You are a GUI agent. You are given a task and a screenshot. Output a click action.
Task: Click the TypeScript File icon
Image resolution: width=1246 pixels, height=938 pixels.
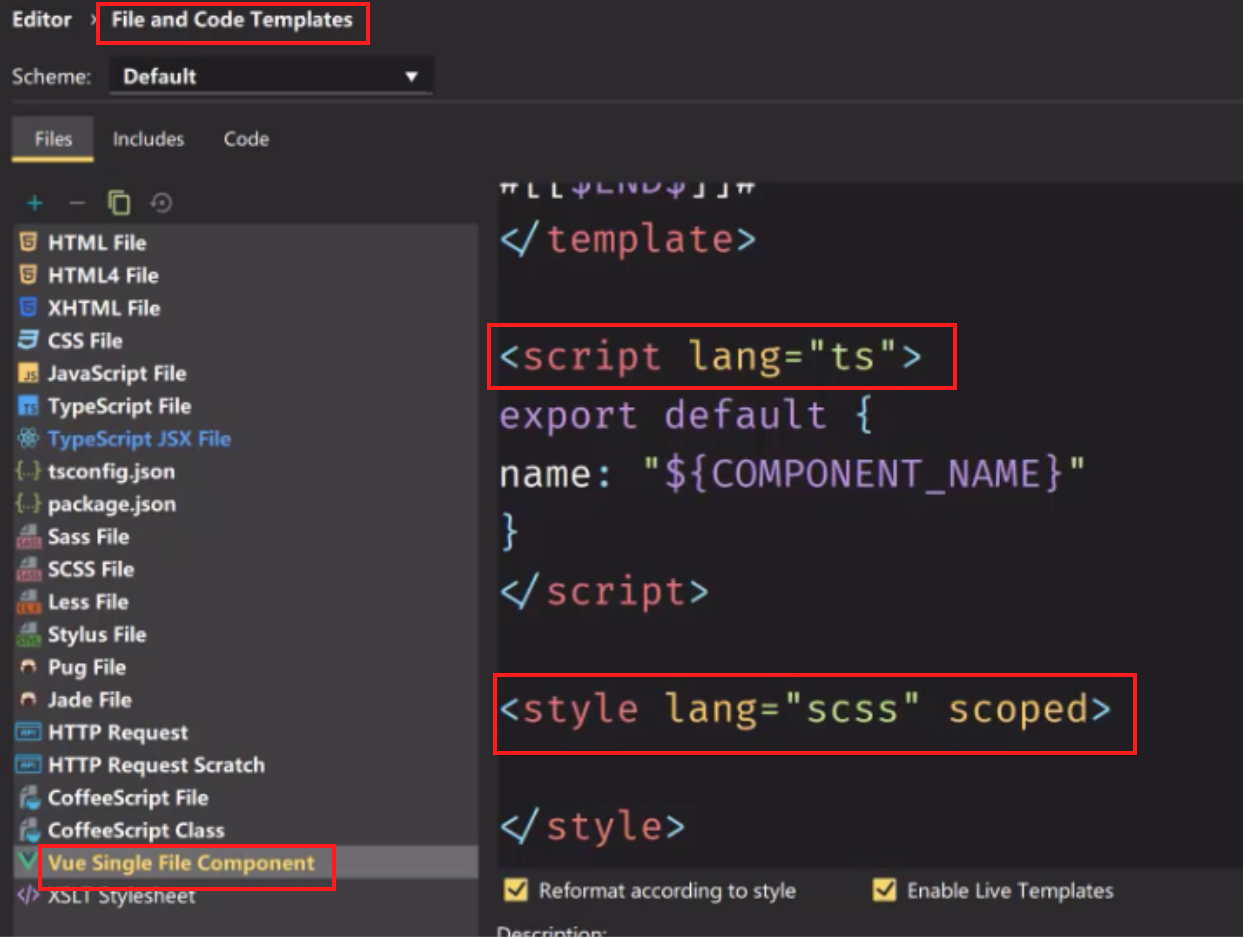(29, 406)
